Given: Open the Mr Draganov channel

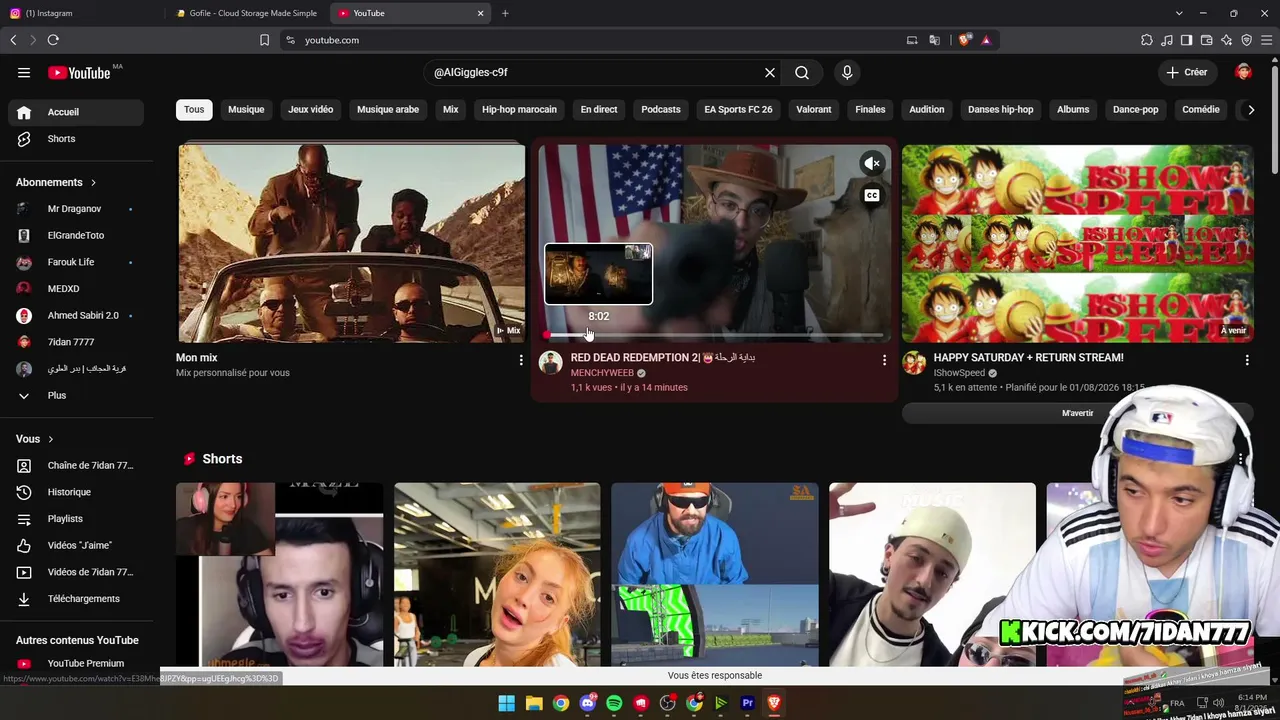Looking at the screenshot, I should [76, 209].
